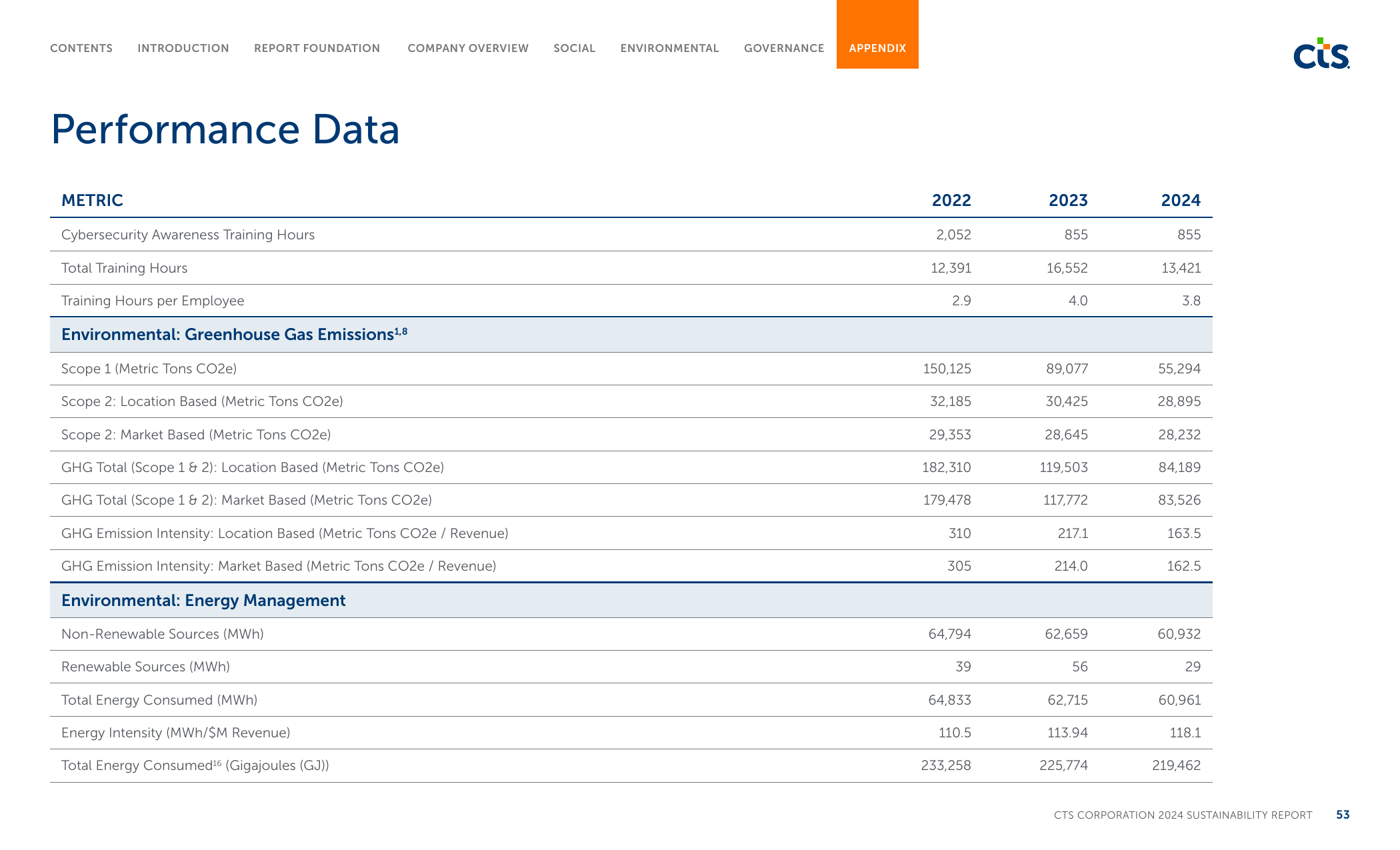Select Total Energy Consumed (MWh) label
Screen dimensions: 1400x850
coord(159,700)
